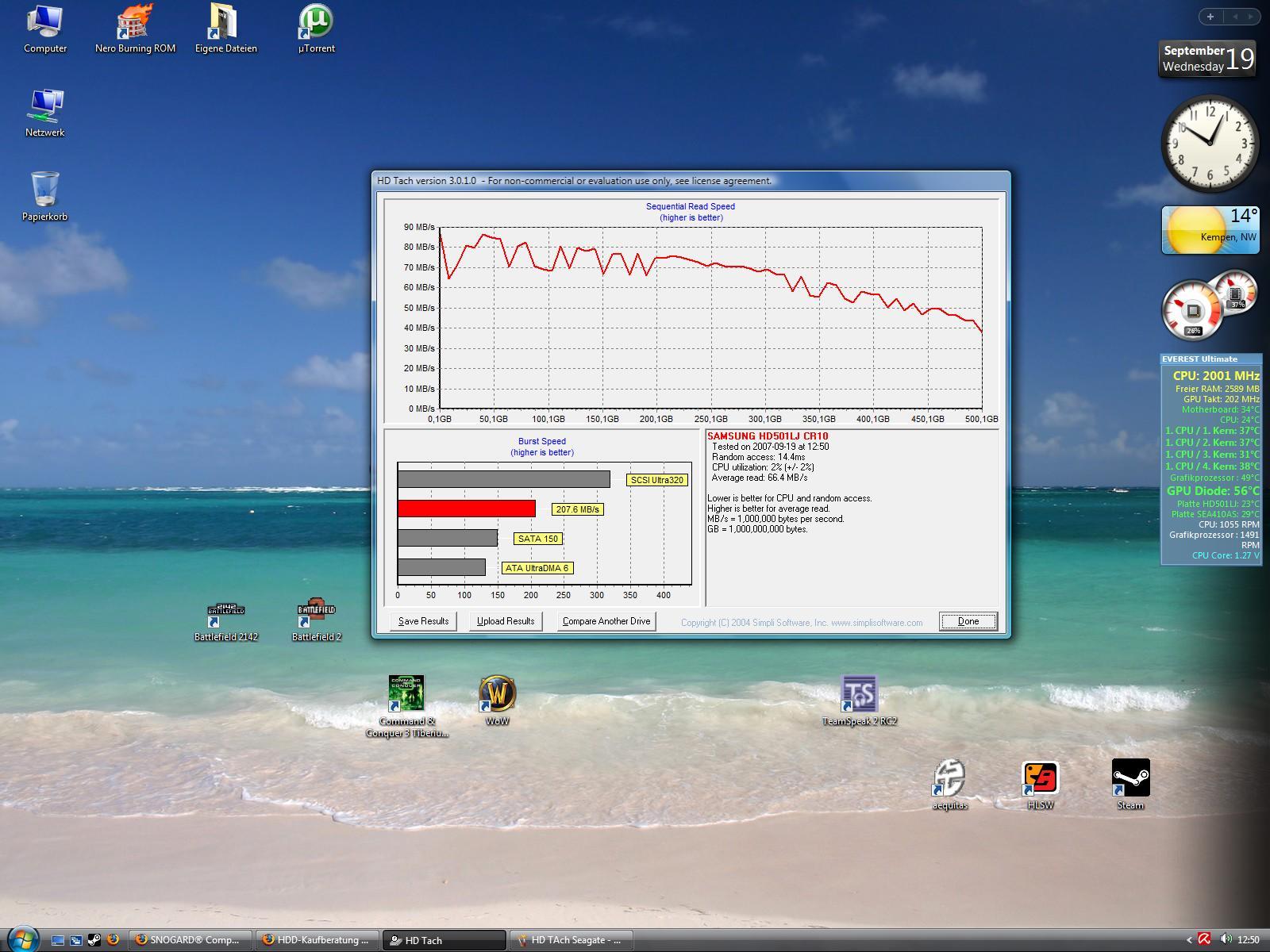This screenshot has width=1270, height=952.
Task: Click the sidebar next gadgets arrow
Action: (1251, 16)
